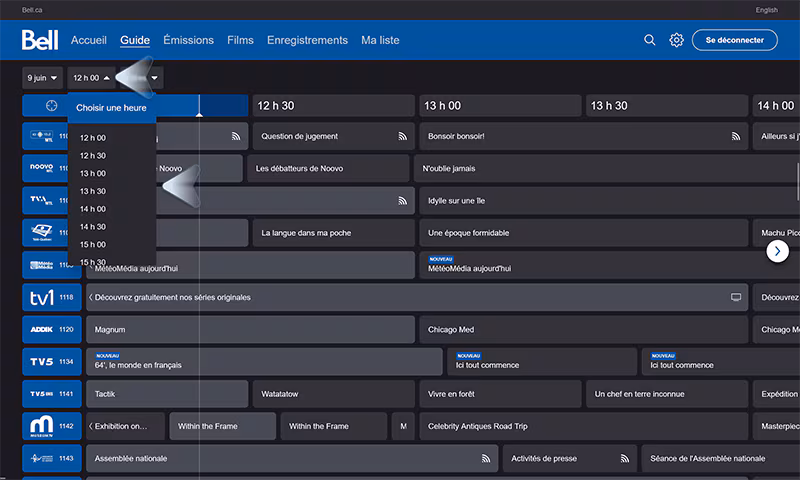Screen dimensions: 800x480
Task: Open Idylle sur une île program
Action: point(610,200)
